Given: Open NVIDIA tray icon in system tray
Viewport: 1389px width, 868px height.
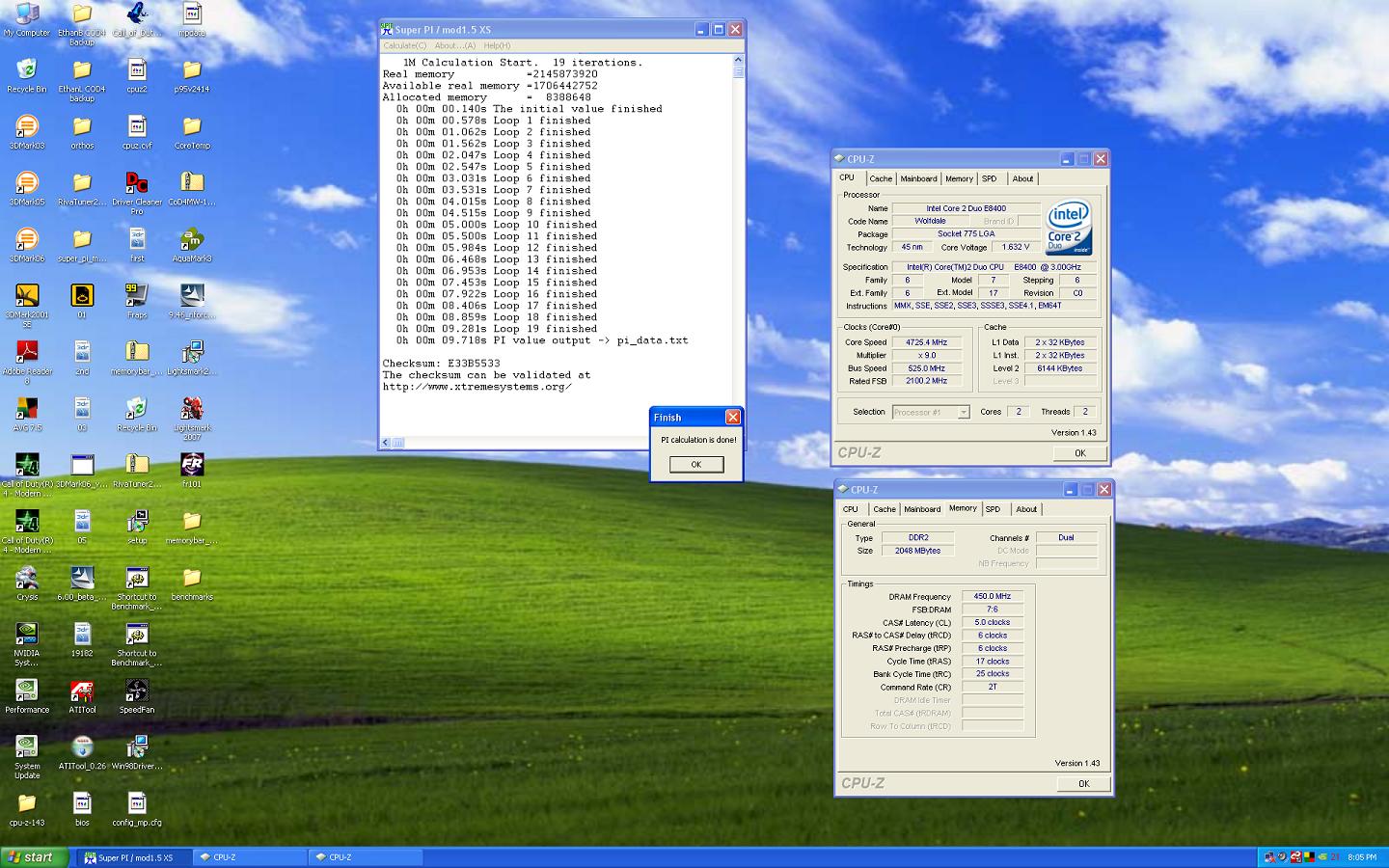Looking at the screenshot, I should (x=1323, y=857).
